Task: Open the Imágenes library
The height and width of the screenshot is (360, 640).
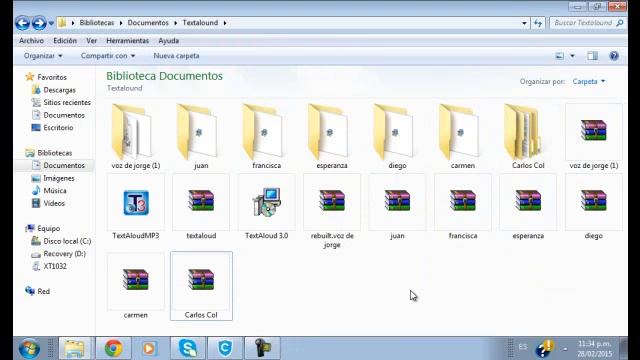Action: tap(59, 178)
